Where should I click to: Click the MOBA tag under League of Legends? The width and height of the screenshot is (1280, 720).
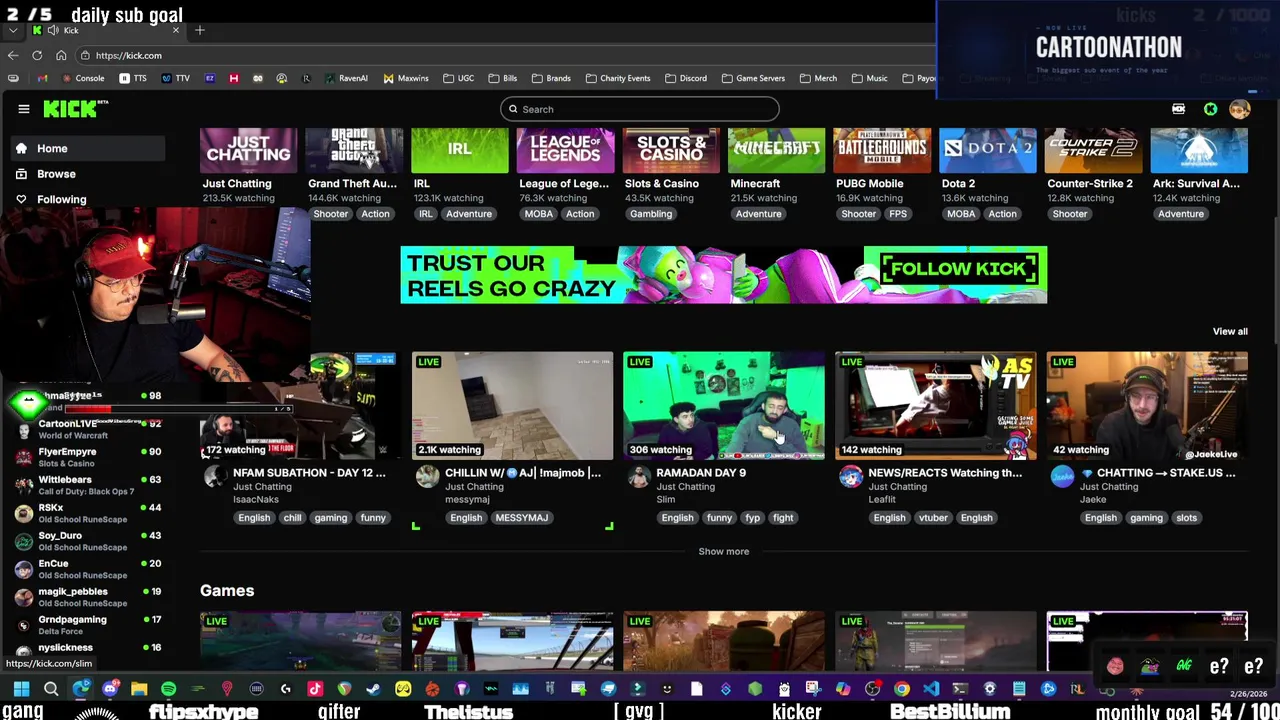[x=538, y=214]
